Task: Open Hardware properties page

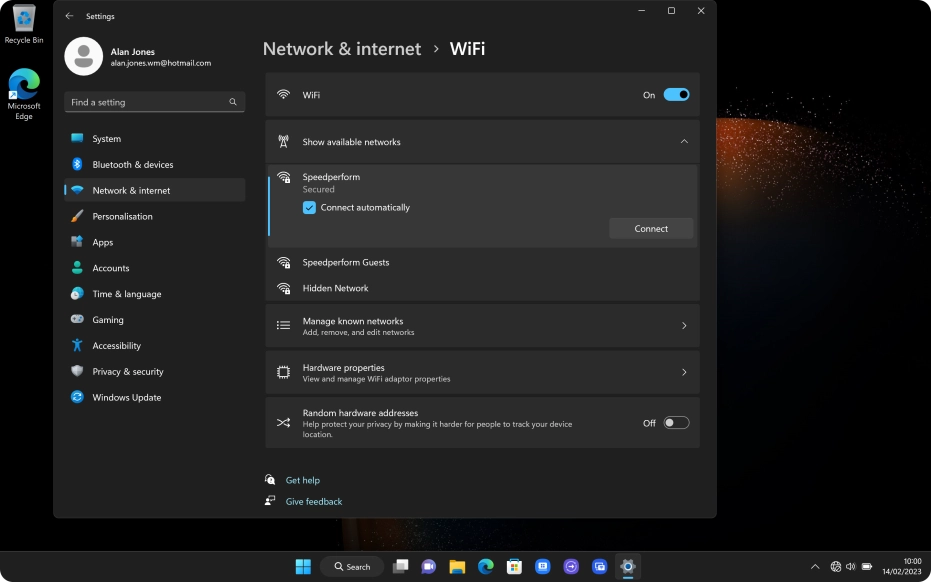Action: (482, 372)
